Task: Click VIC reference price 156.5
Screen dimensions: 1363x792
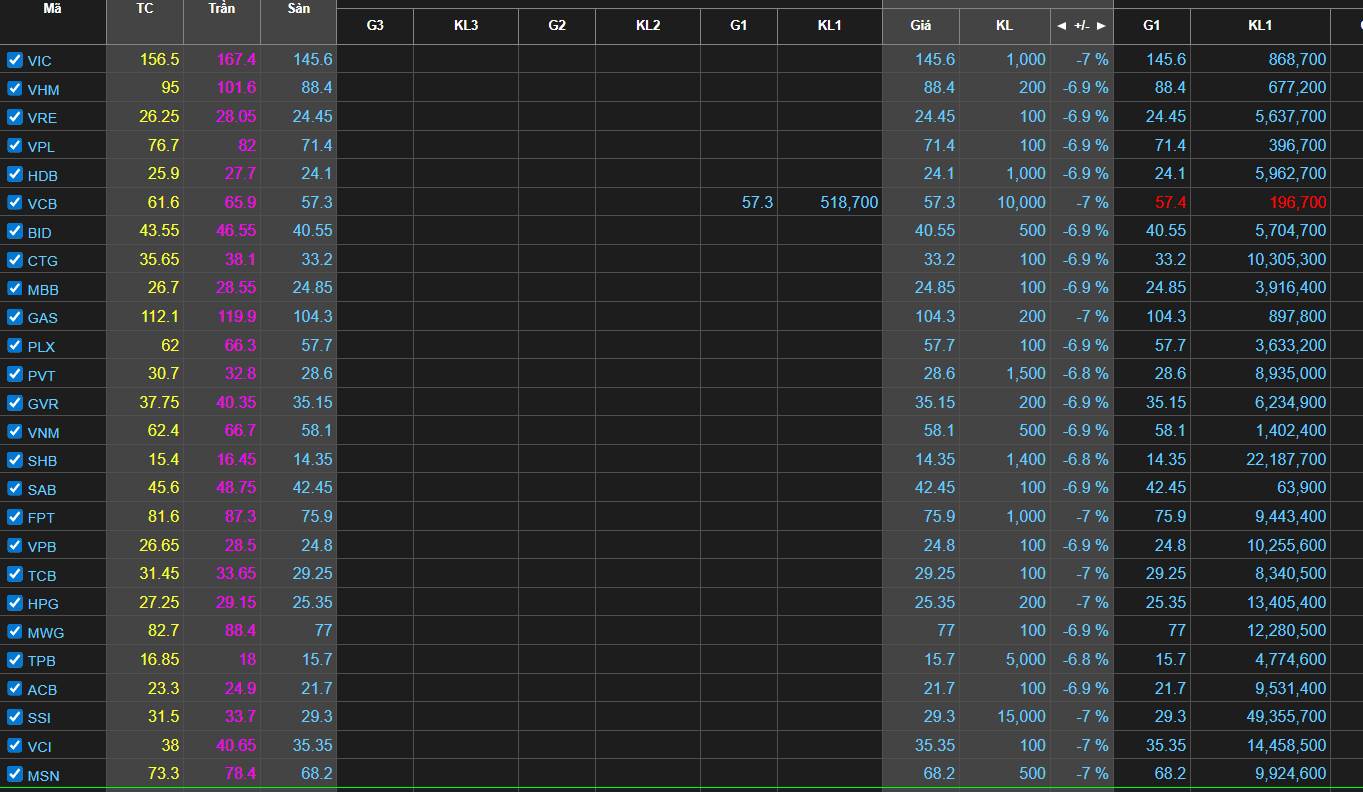Action: tap(160, 59)
